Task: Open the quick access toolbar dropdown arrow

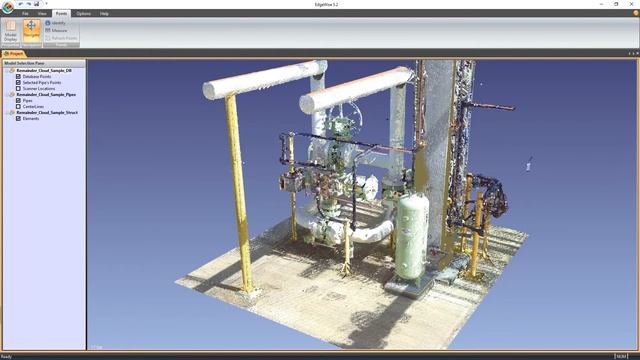Action: coord(46,4)
